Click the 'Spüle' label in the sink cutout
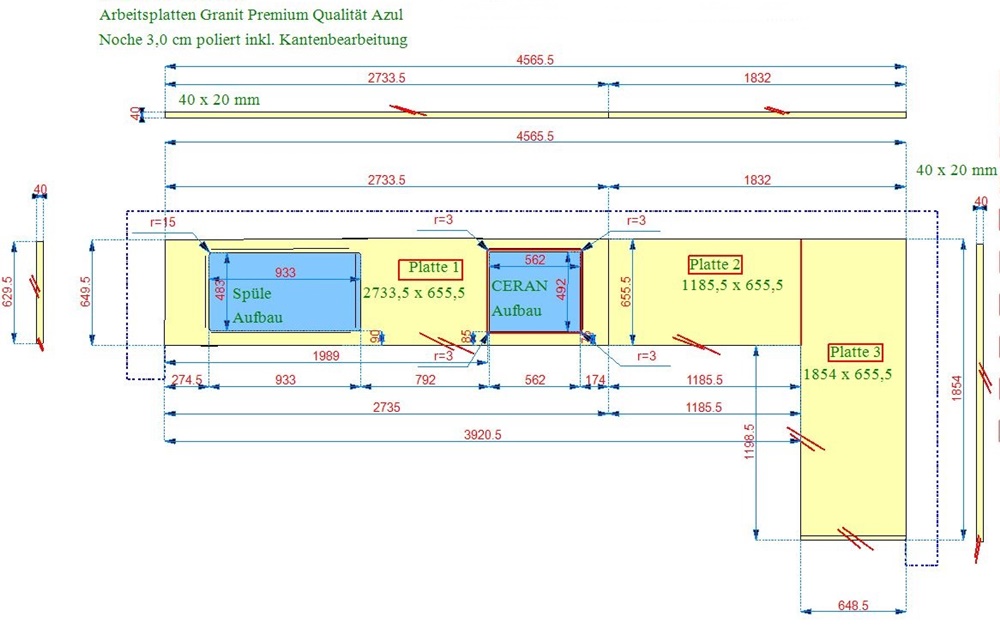Screen dimensions: 1000x634 point(252,294)
